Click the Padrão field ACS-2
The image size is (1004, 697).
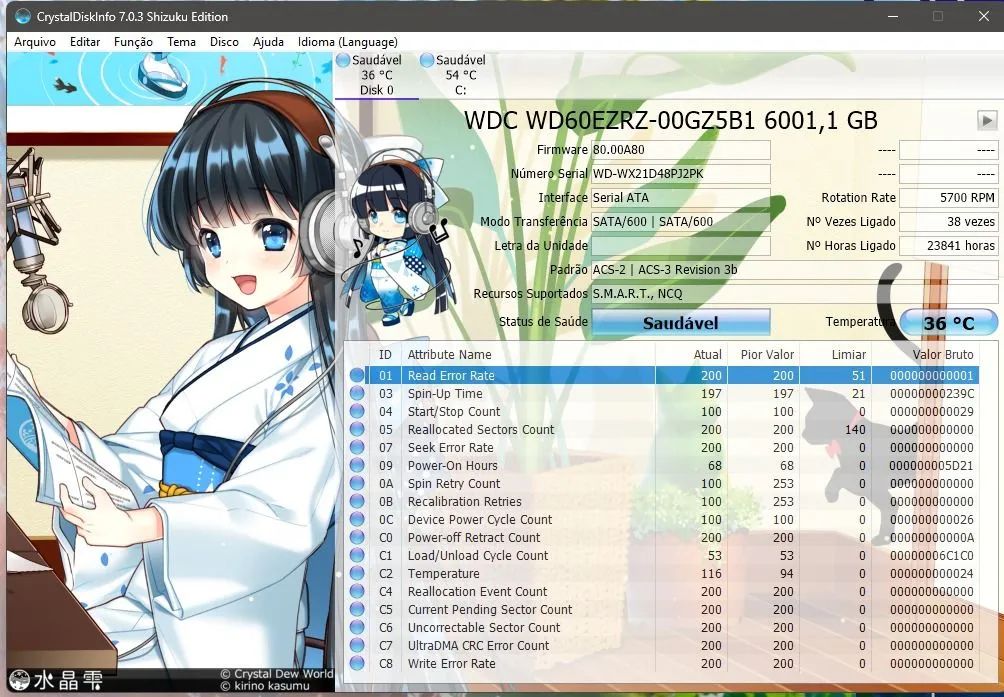pyautogui.click(x=794, y=269)
